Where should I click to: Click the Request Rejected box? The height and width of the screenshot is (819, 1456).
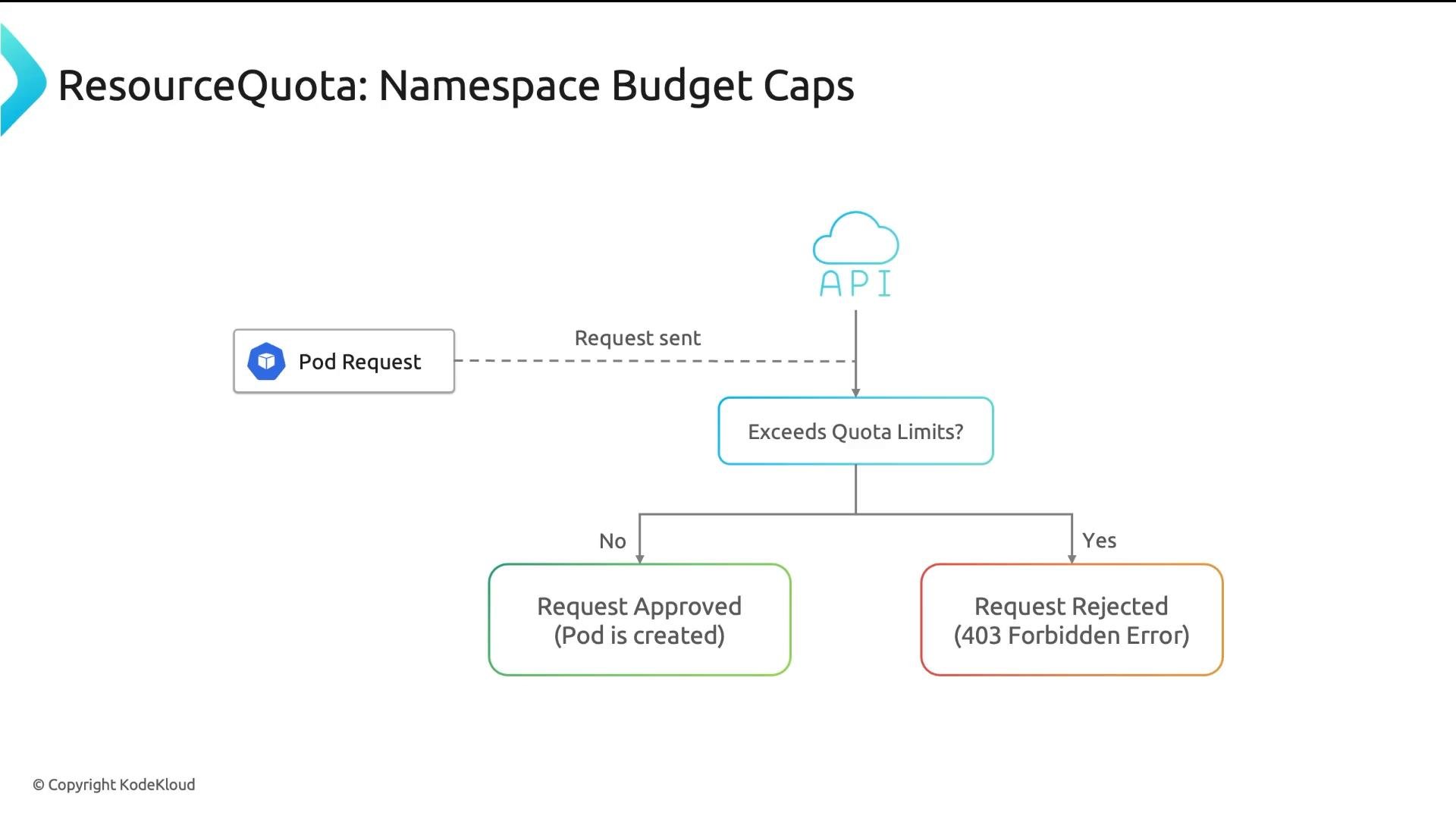(1072, 620)
